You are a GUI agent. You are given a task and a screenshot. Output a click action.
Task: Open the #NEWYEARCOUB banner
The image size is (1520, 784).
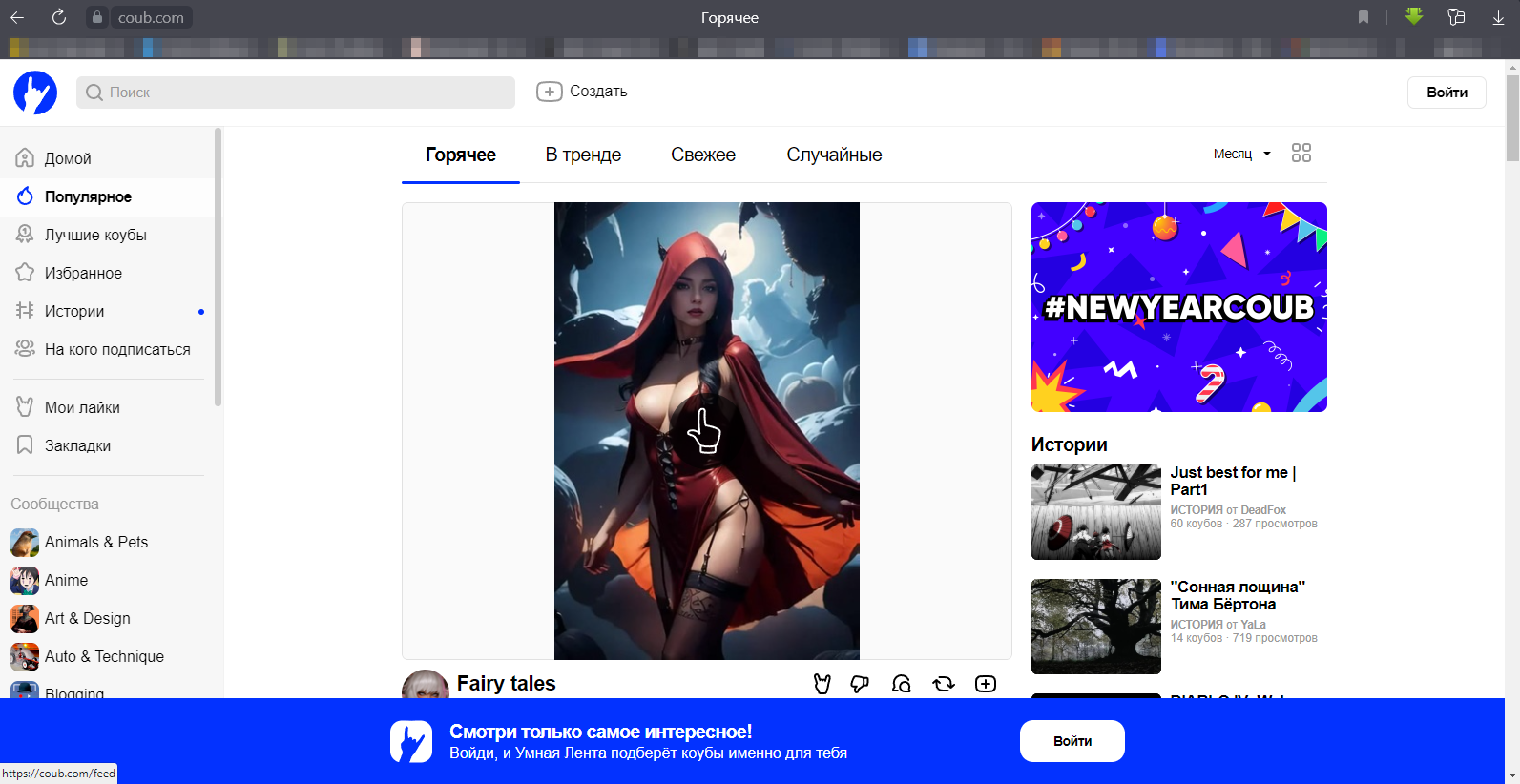tap(1178, 307)
